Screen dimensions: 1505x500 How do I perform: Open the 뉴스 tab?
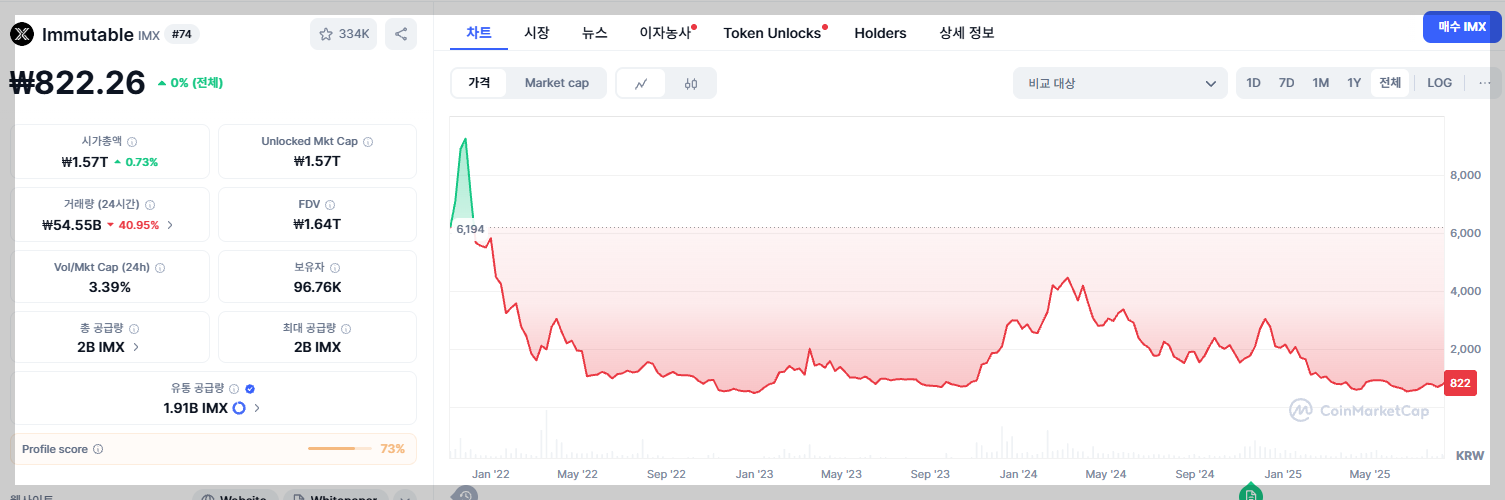coord(595,33)
